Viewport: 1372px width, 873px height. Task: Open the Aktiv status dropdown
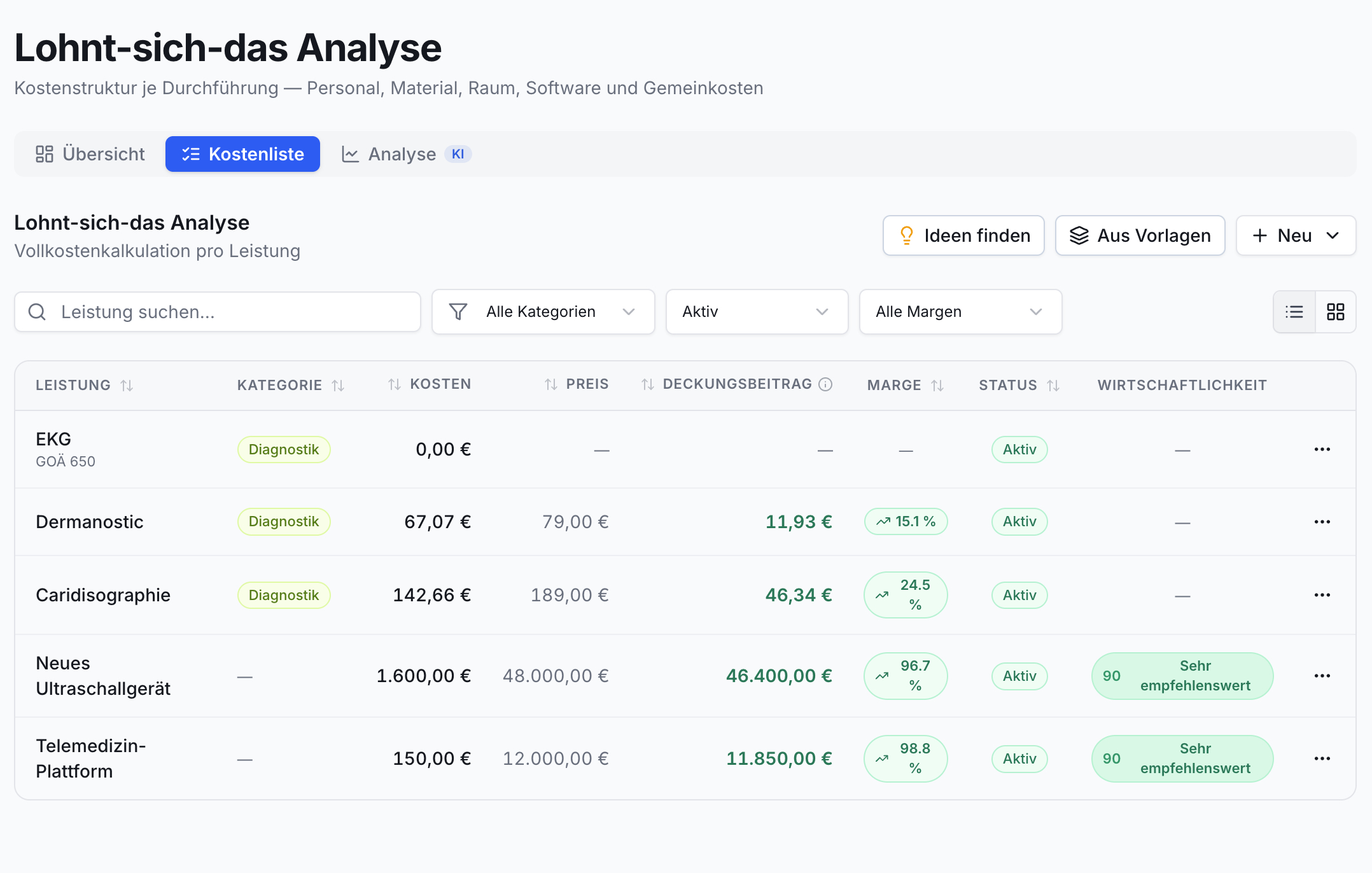[757, 312]
